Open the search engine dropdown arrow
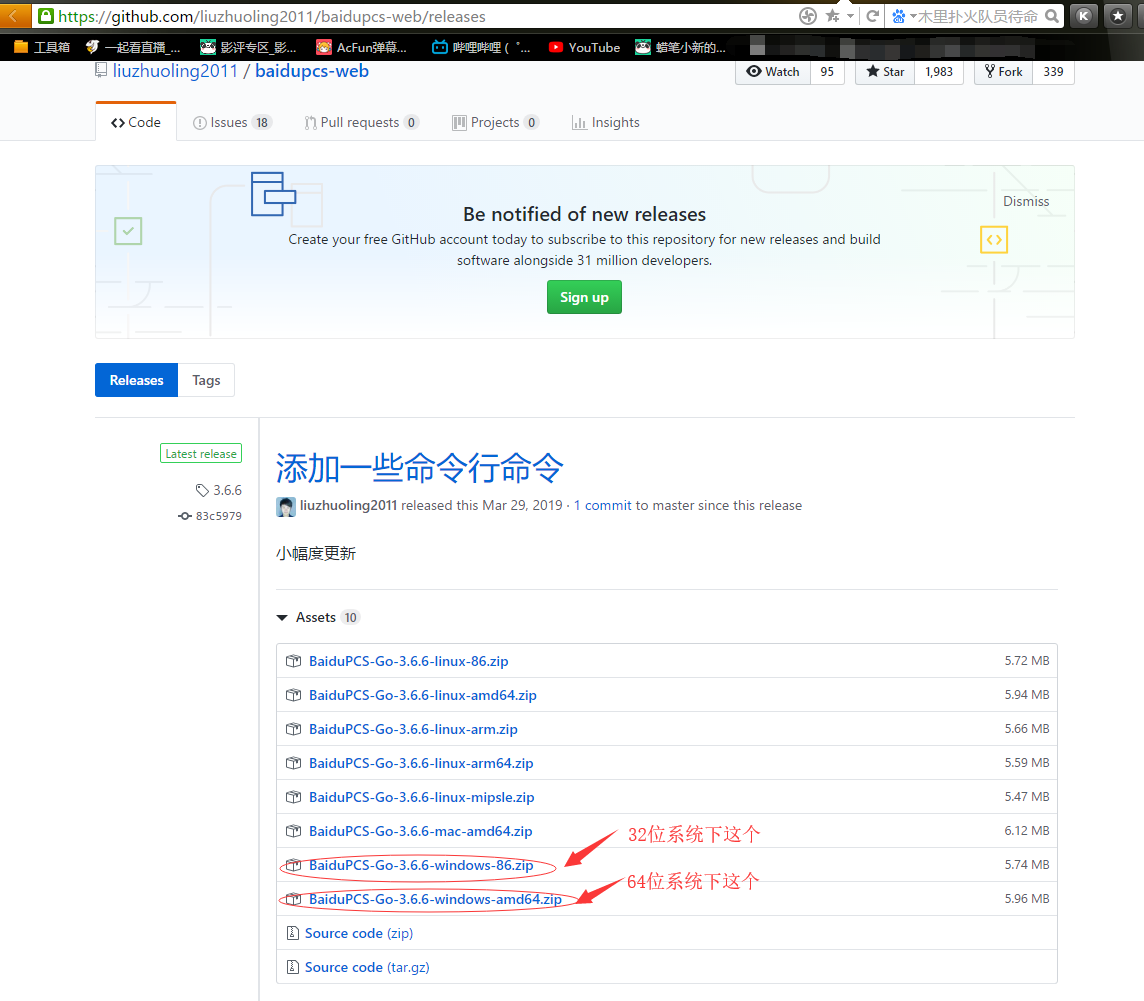The image size is (1144, 1001). point(913,16)
